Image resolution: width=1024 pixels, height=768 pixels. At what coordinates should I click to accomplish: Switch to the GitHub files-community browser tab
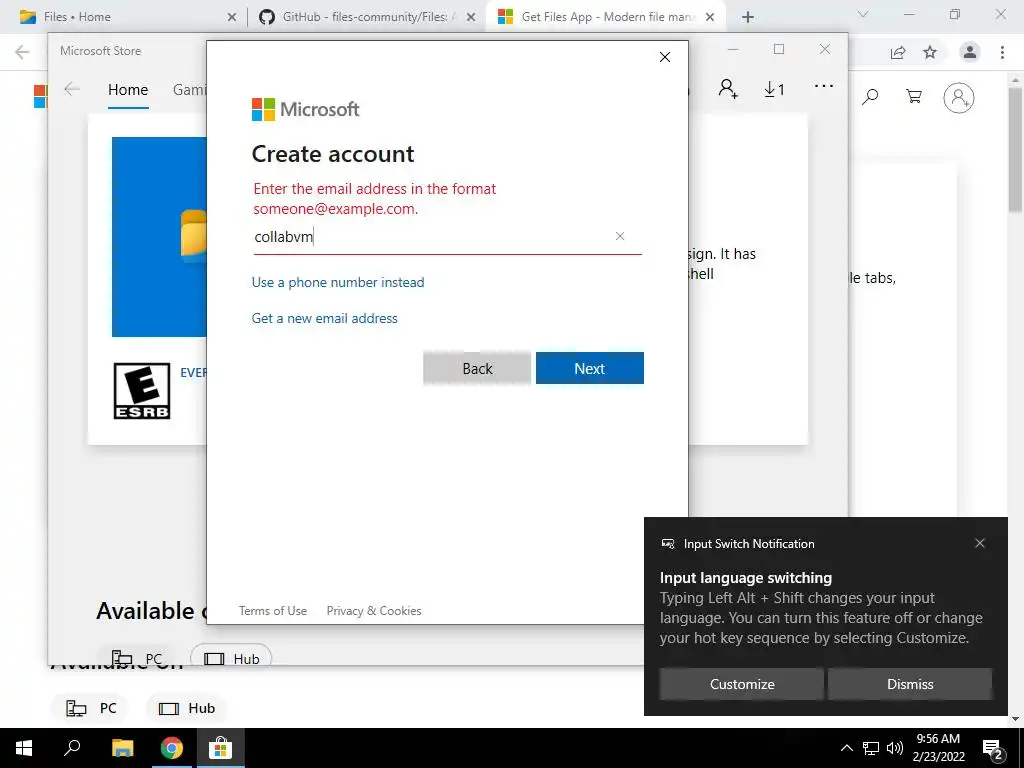tap(364, 17)
